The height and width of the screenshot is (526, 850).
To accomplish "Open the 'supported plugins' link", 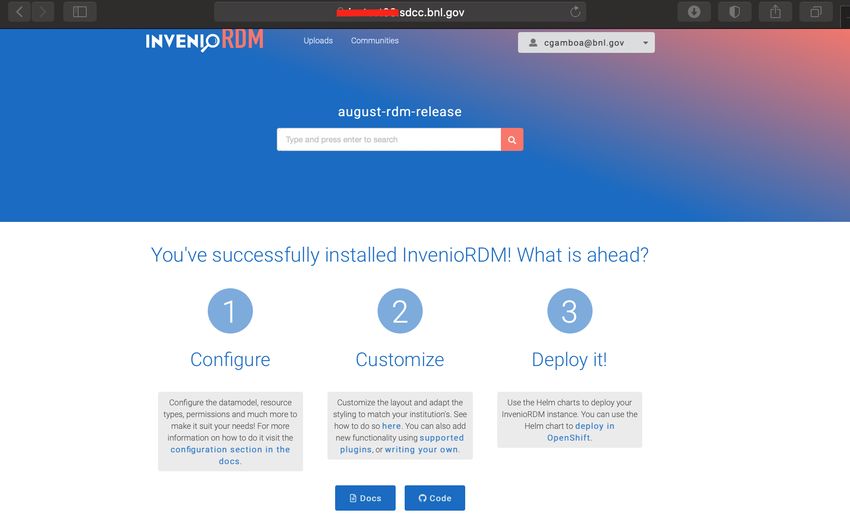I will click(402, 444).
